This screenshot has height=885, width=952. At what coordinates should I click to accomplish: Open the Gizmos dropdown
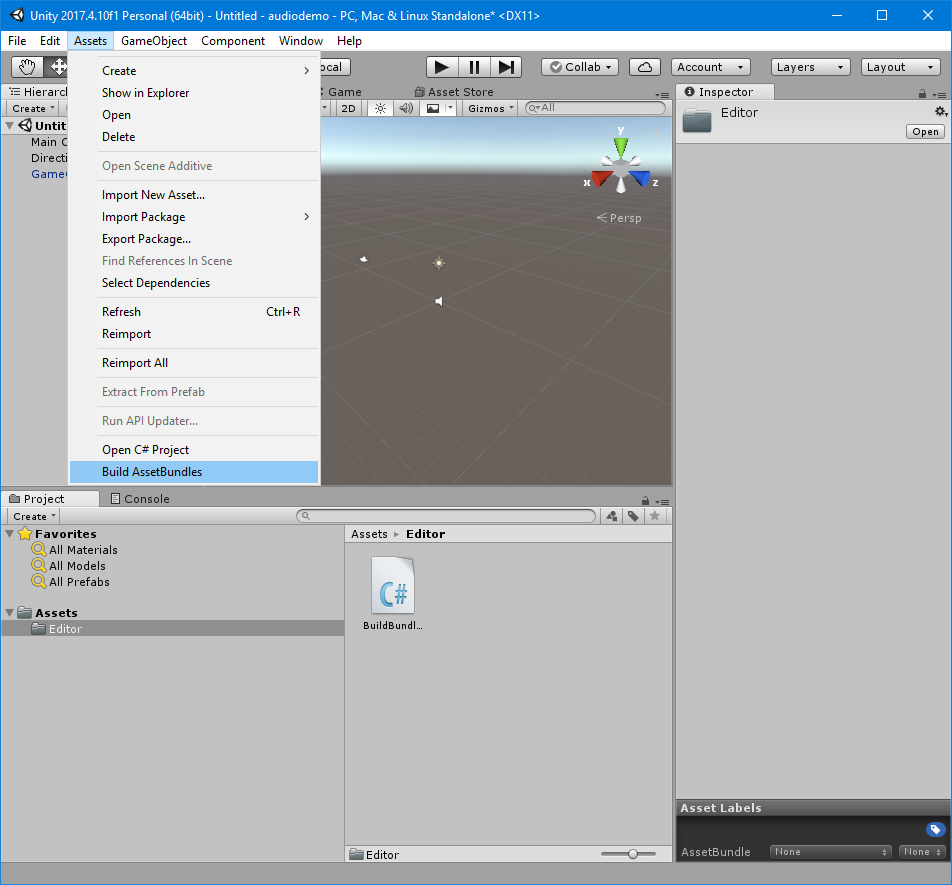point(491,108)
